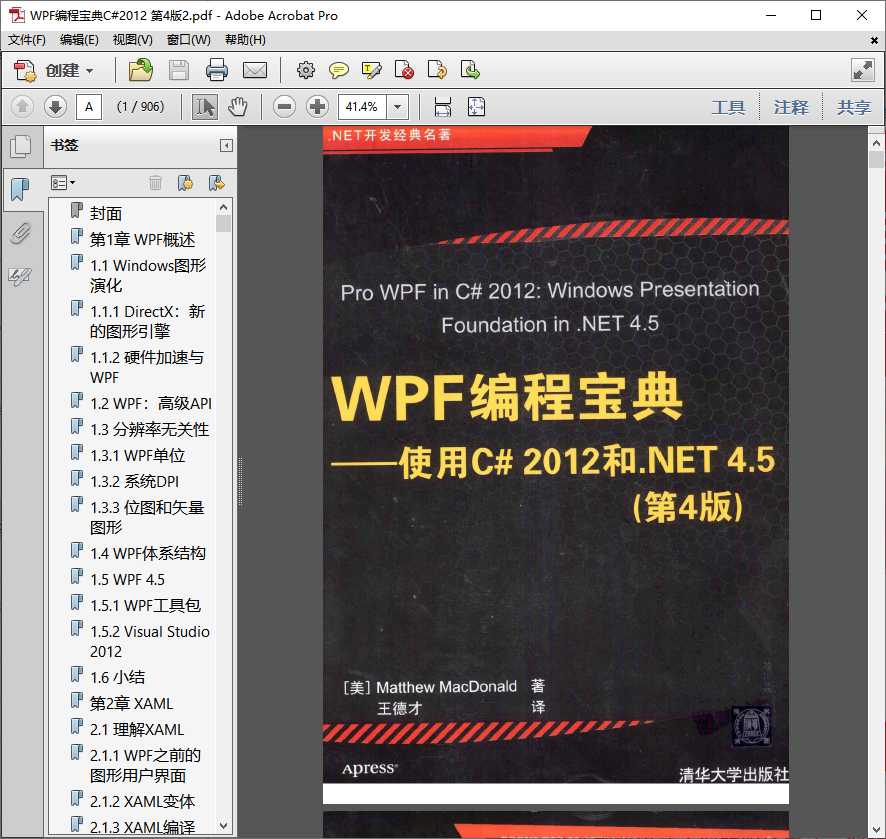Viewport: 886px width, 839px height.
Task: Switch to full screen read mode icon
Action: point(863,70)
